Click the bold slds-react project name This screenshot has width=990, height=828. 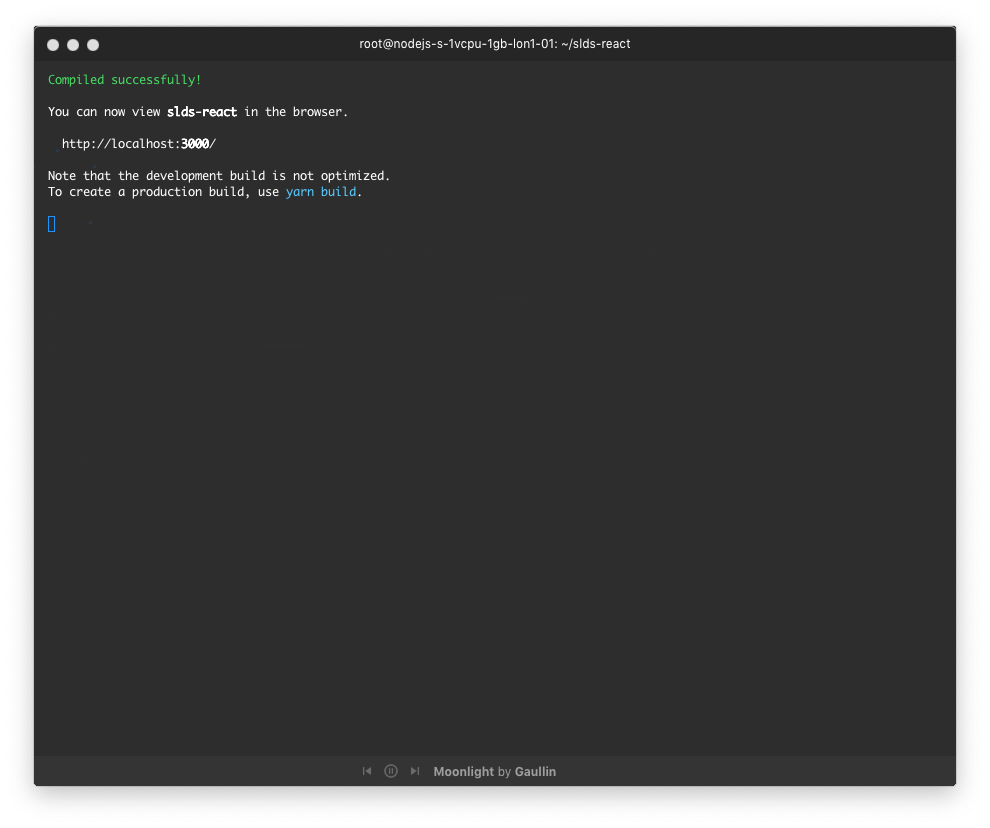[x=202, y=112]
